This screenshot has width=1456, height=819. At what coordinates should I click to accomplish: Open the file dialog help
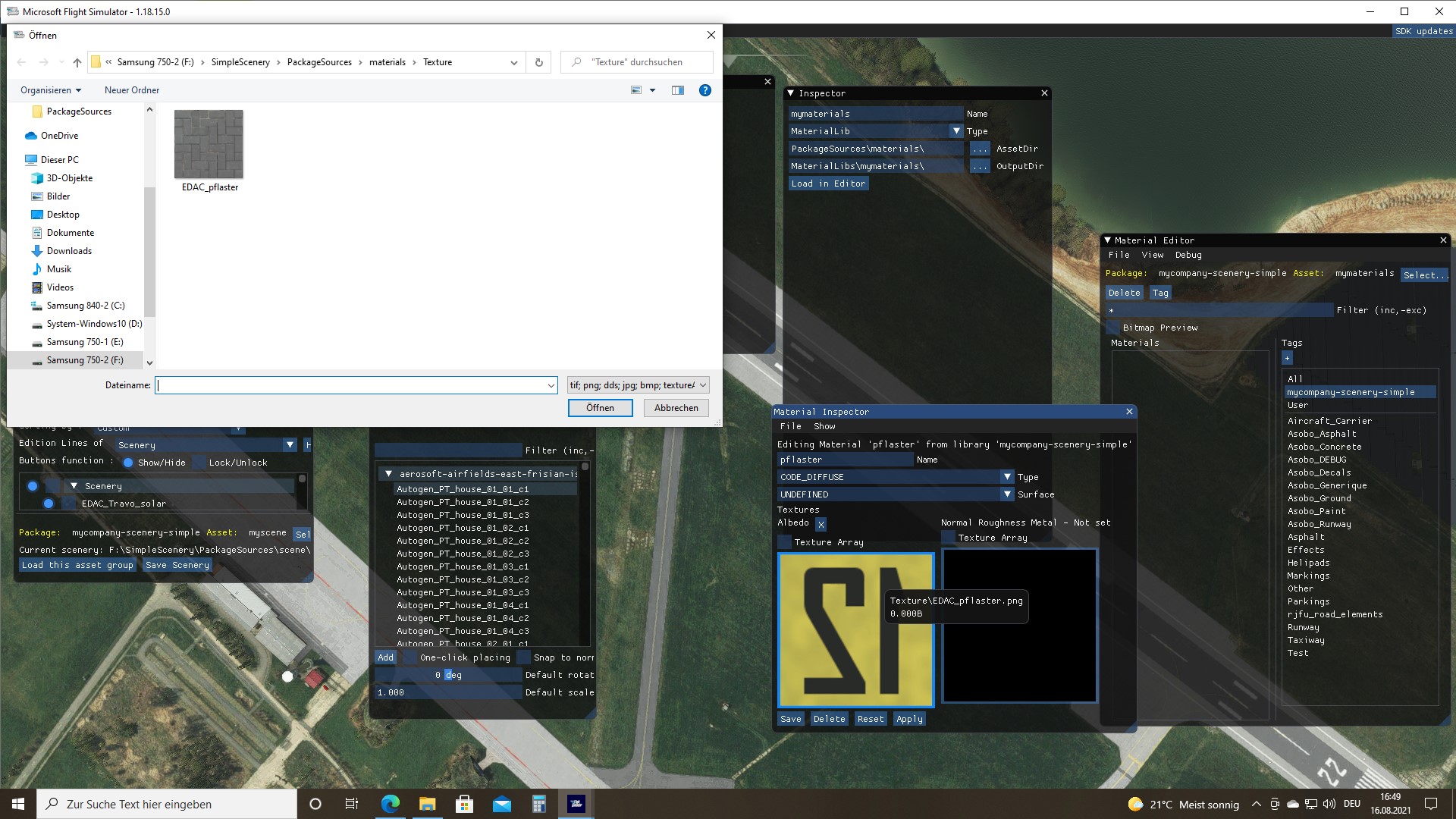(x=704, y=90)
